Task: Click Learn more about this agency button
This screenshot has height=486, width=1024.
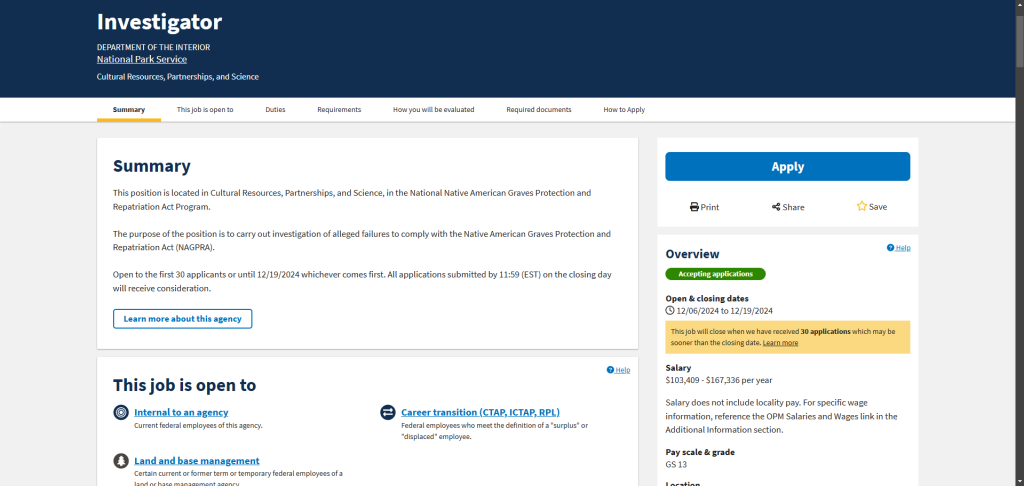Action: click(x=182, y=319)
